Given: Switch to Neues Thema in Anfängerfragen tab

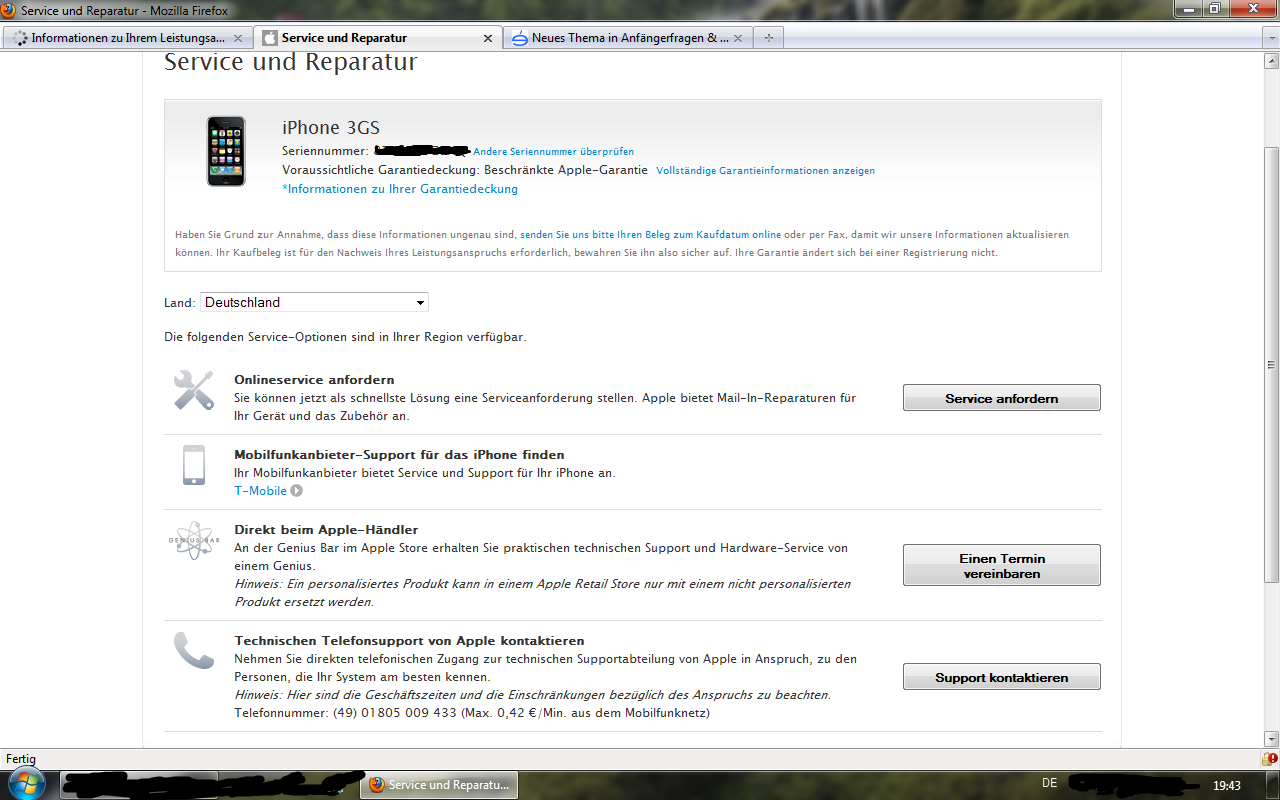Looking at the screenshot, I should (x=620, y=38).
